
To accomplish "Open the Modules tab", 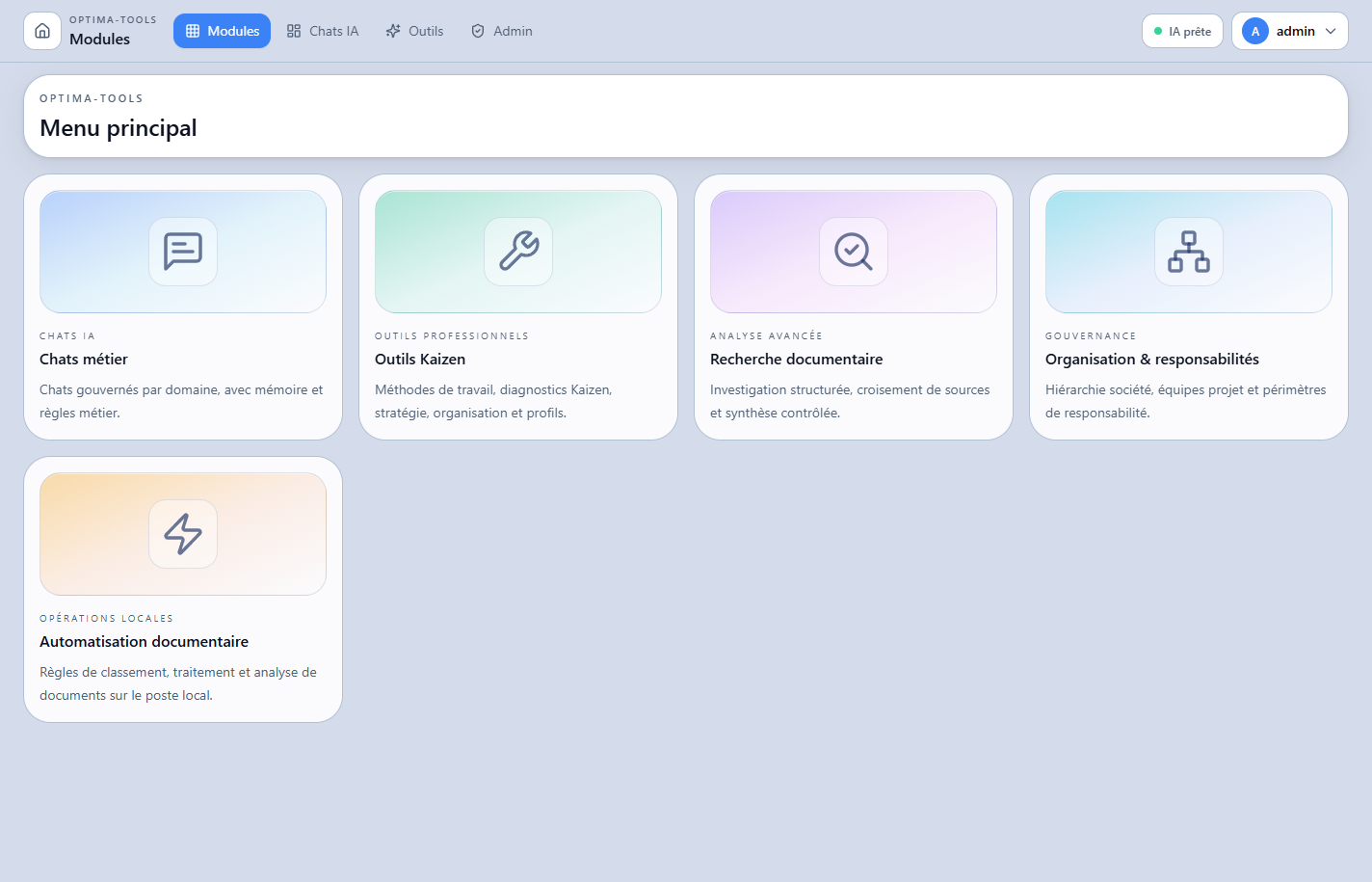I will coord(222,31).
